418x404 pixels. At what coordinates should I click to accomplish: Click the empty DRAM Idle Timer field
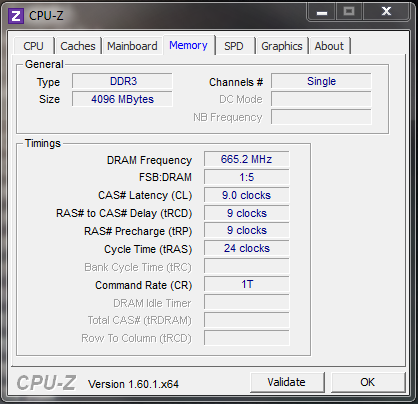tap(247, 302)
